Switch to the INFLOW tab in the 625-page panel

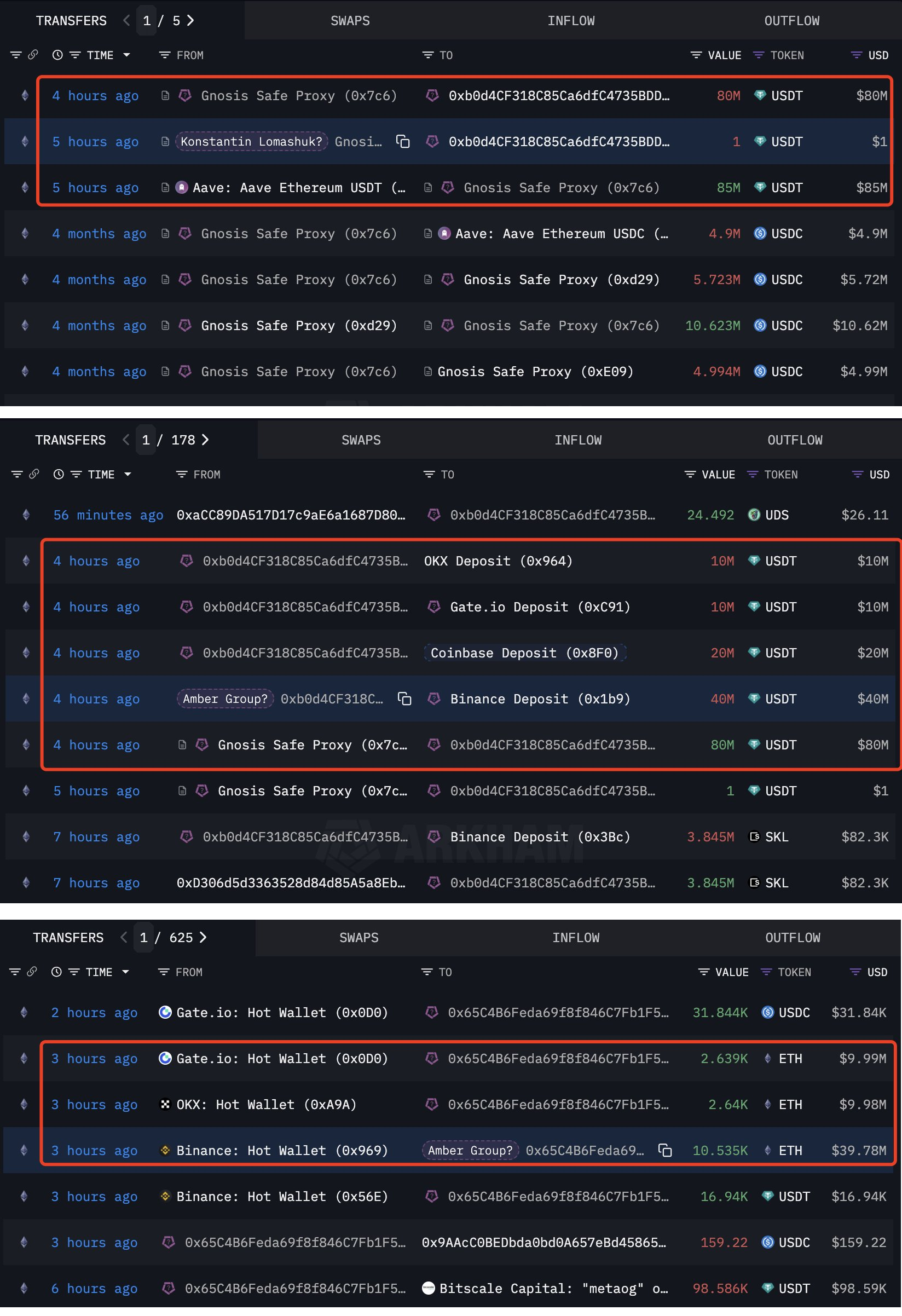click(x=576, y=937)
